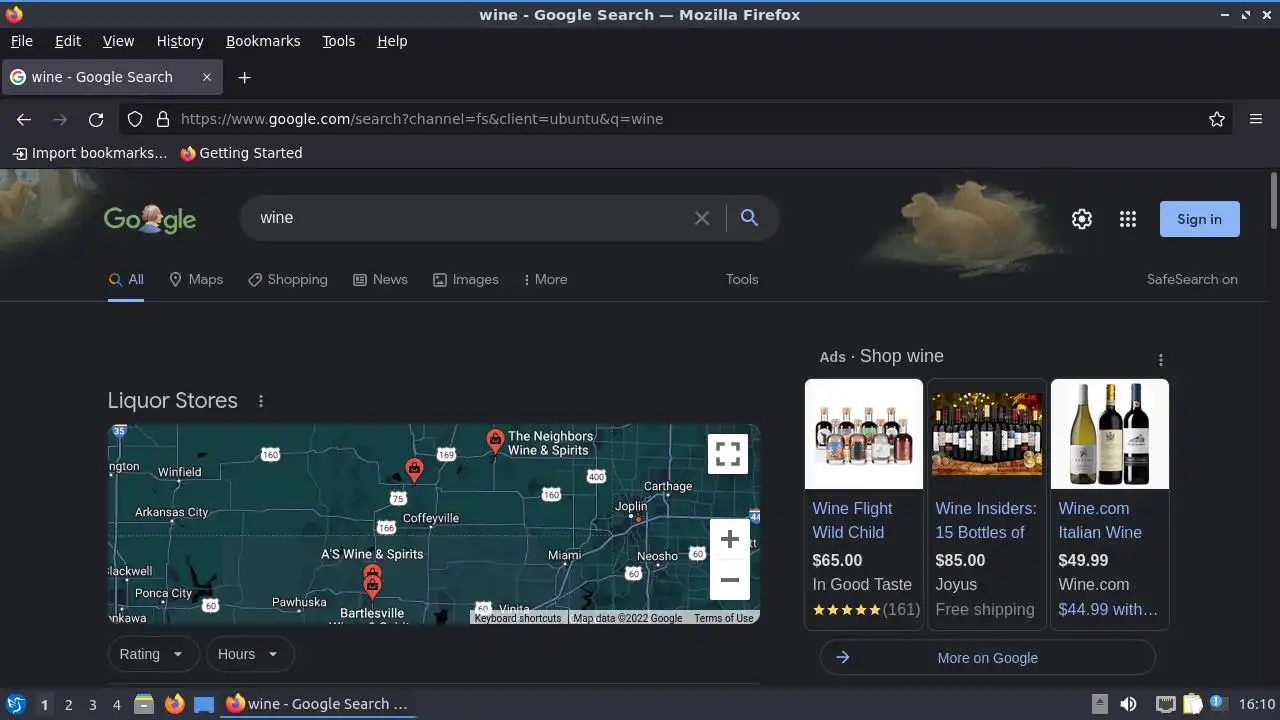Bookmark this page with the star icon
Viewport: 1280px width, 720px height.
click(1217, 119)
